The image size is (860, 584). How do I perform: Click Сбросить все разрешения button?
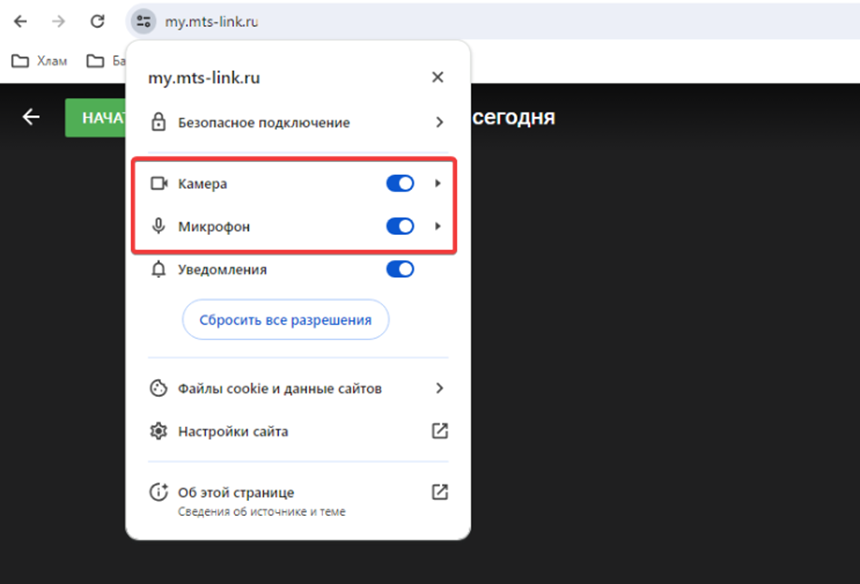click(x=285, y=320)
